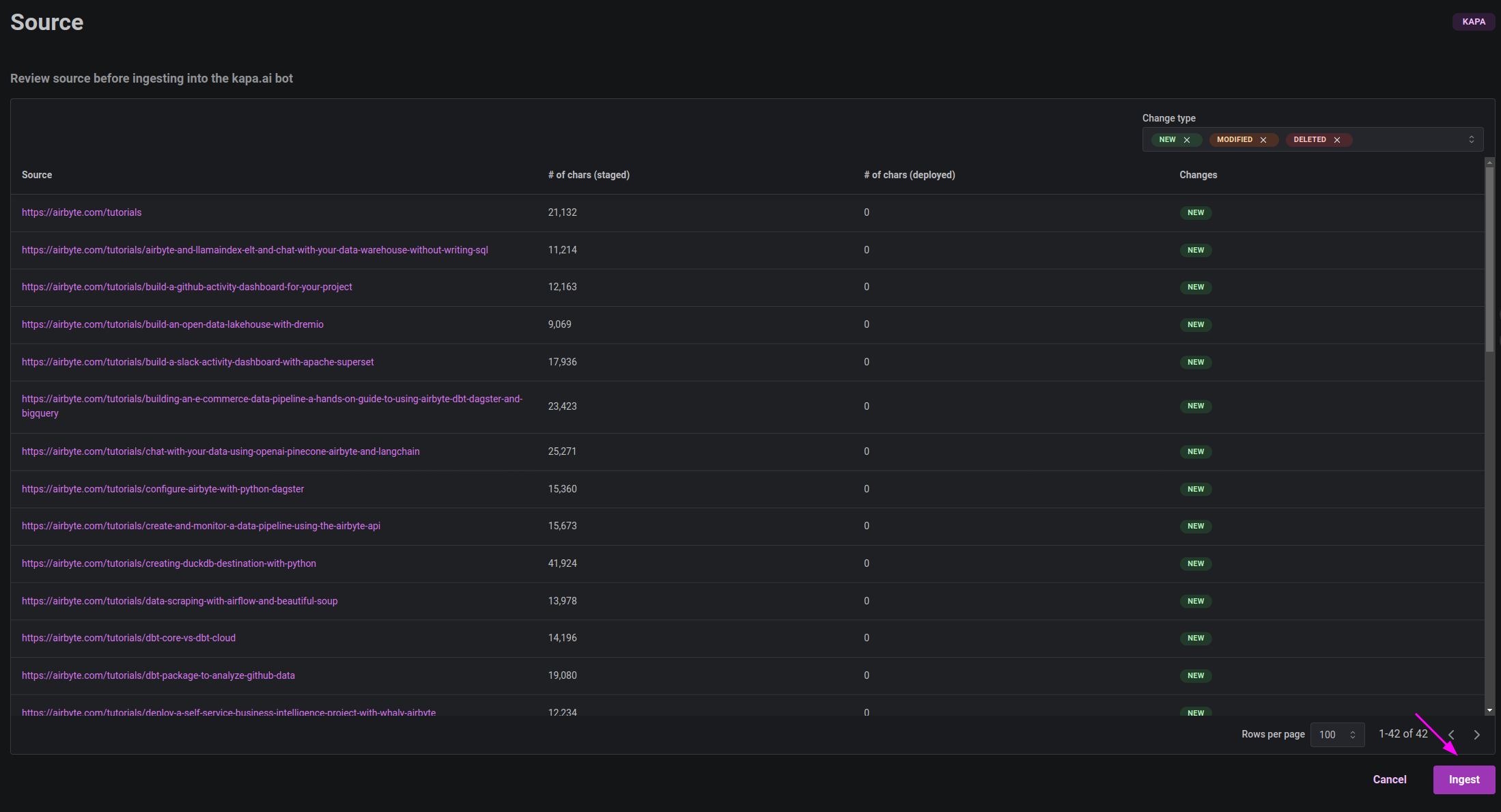Viewport: 1501px width, 812px height.
Task: Open the data-scraping-with-airflow link
Action: pyautogui.click(x=180, y=601)
